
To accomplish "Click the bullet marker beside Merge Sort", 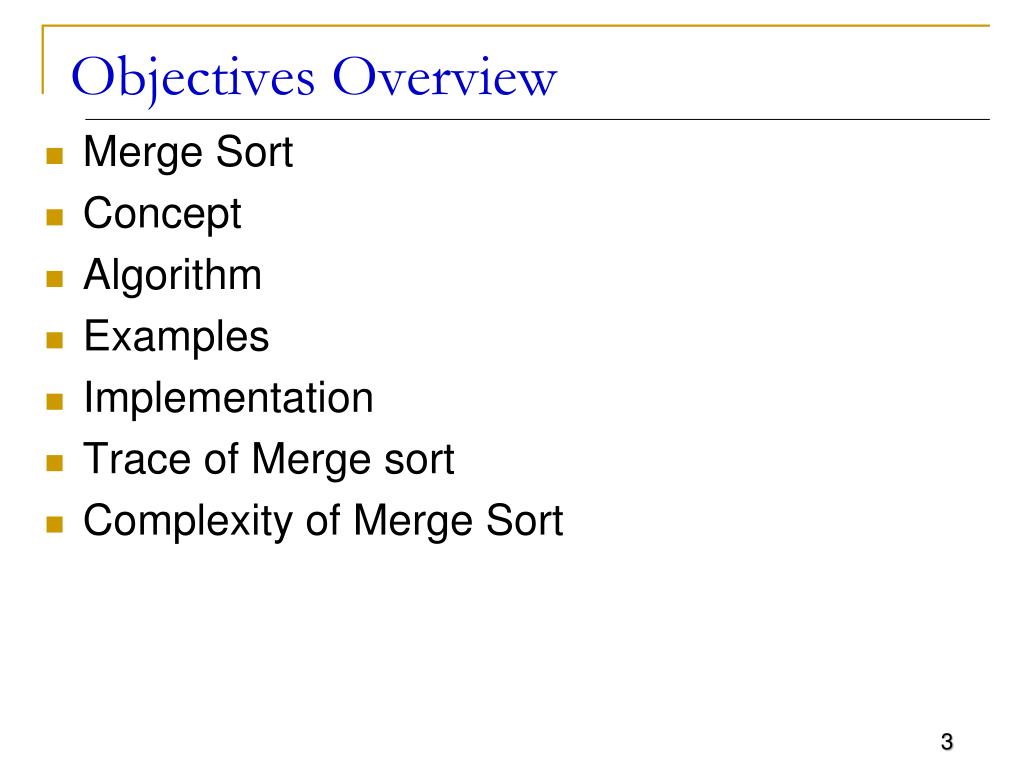I will coord(55,157).
